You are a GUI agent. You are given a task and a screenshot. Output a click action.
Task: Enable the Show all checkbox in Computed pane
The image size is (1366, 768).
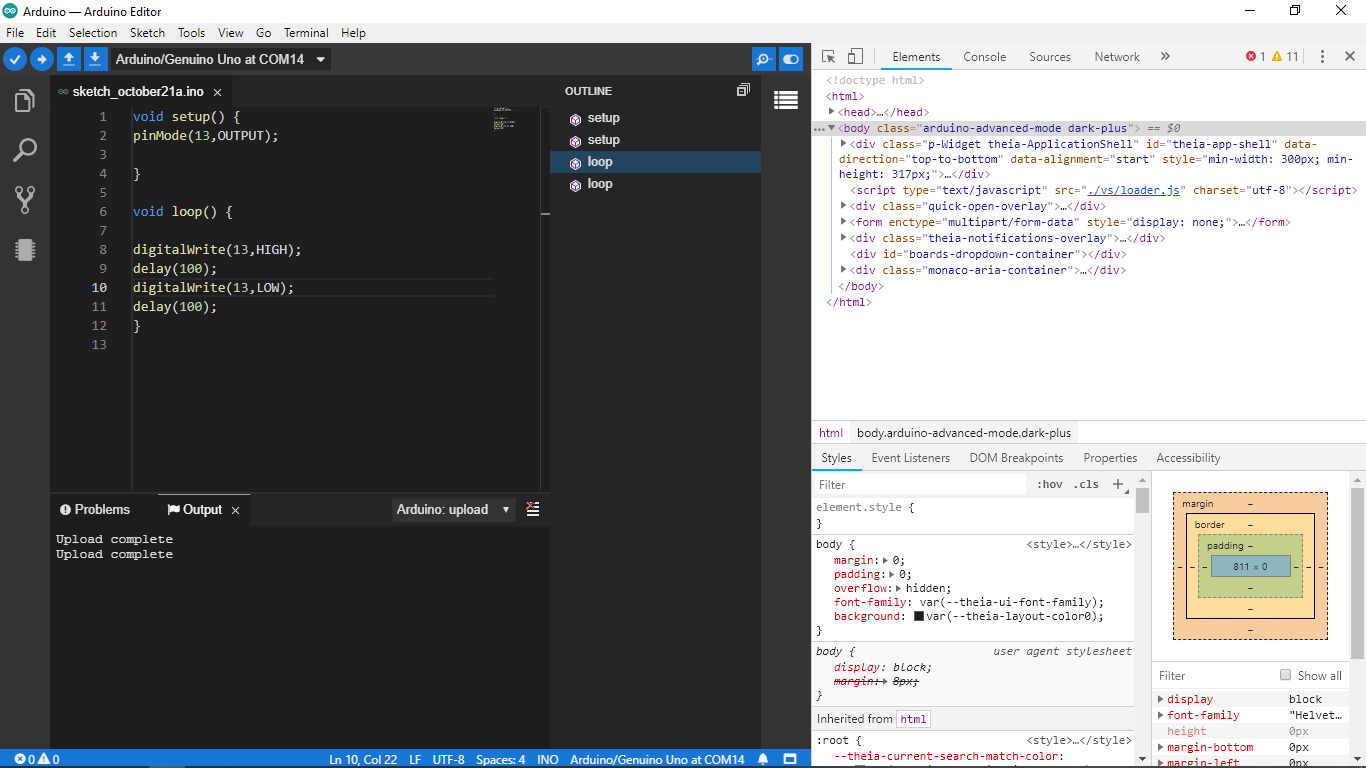(x=1286, y=675)
